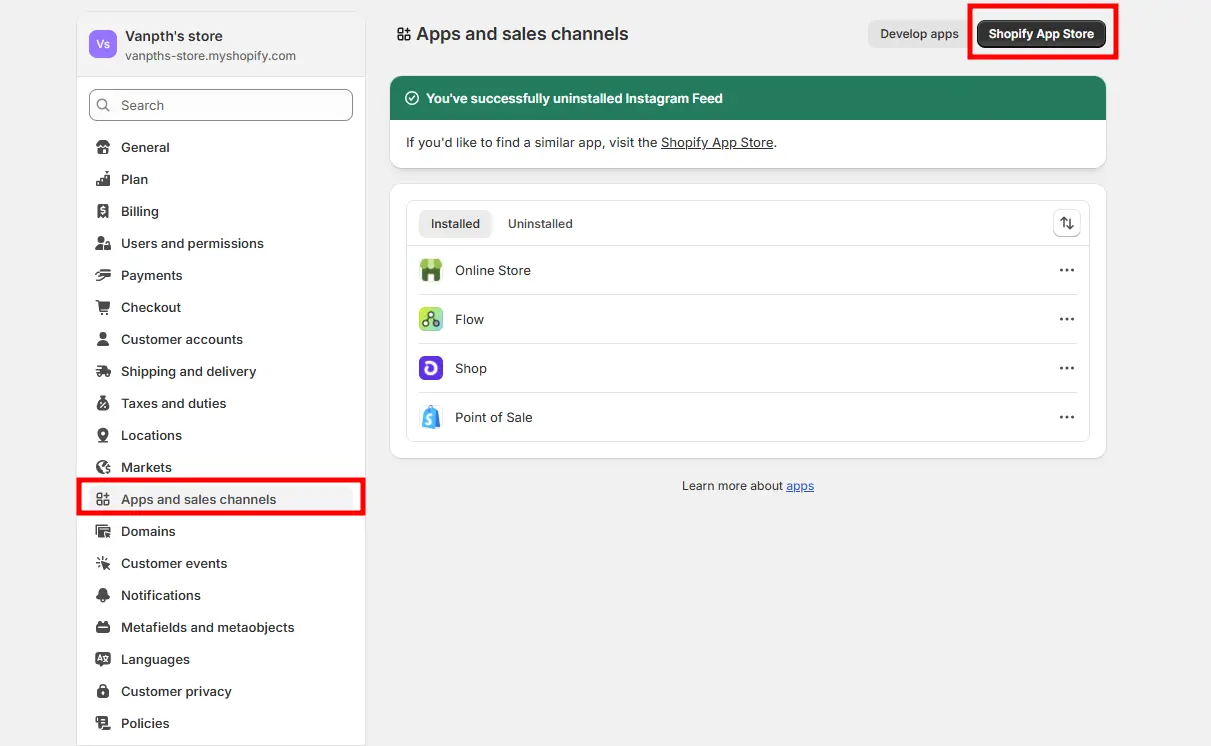This screenshot has width=1211, height=746.
Task: Click the Checkout cart icon
Action: point(103,307)
